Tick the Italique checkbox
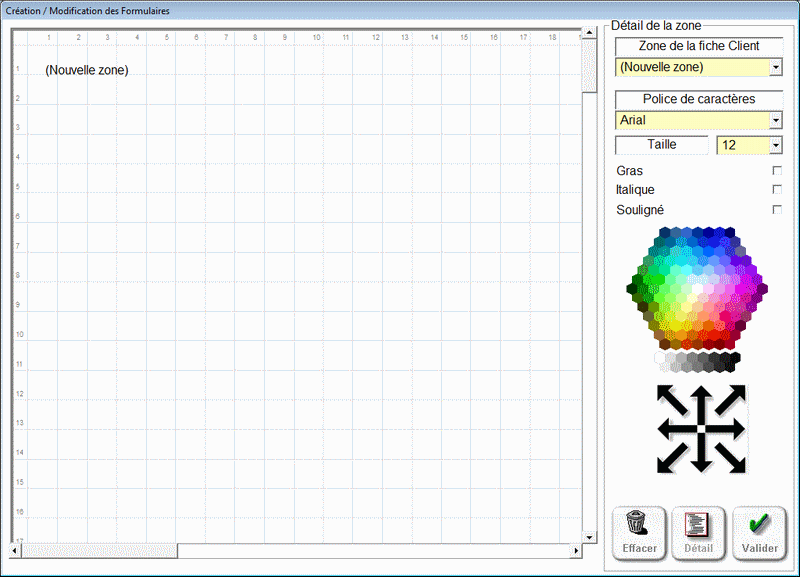The height and width of the screenshot is (577, 800). [777, 190]
